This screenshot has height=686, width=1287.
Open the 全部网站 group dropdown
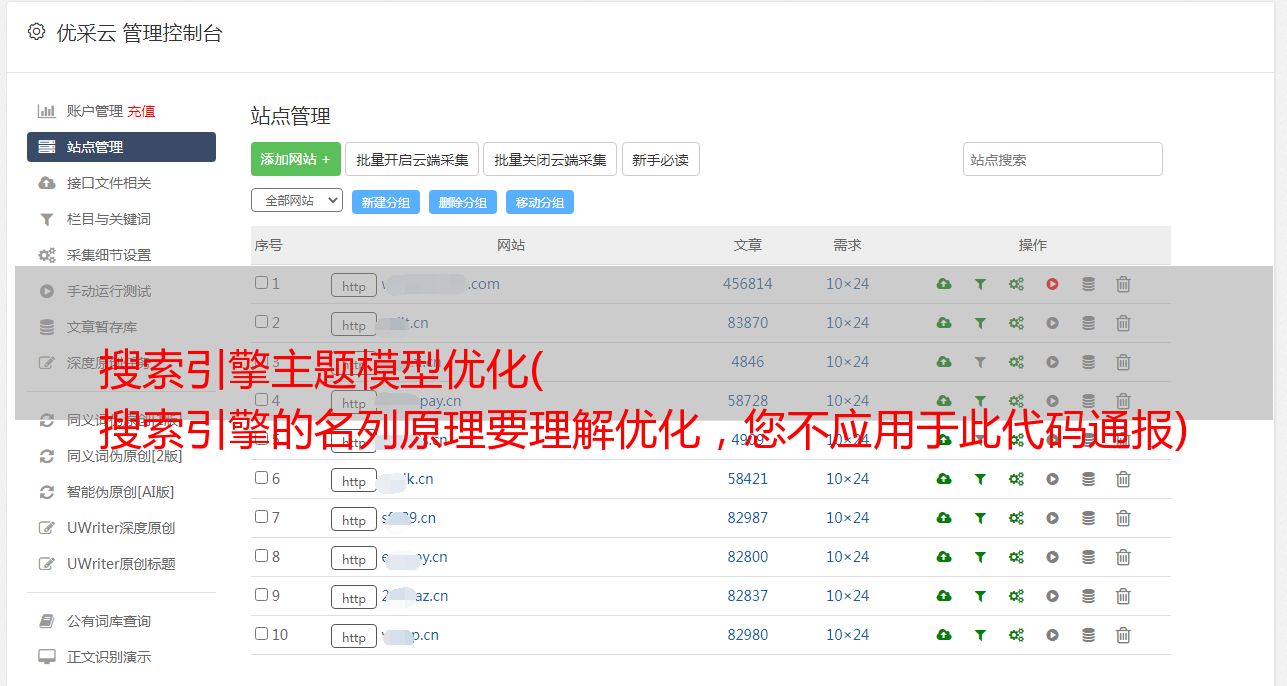click(x=297, y=200)
